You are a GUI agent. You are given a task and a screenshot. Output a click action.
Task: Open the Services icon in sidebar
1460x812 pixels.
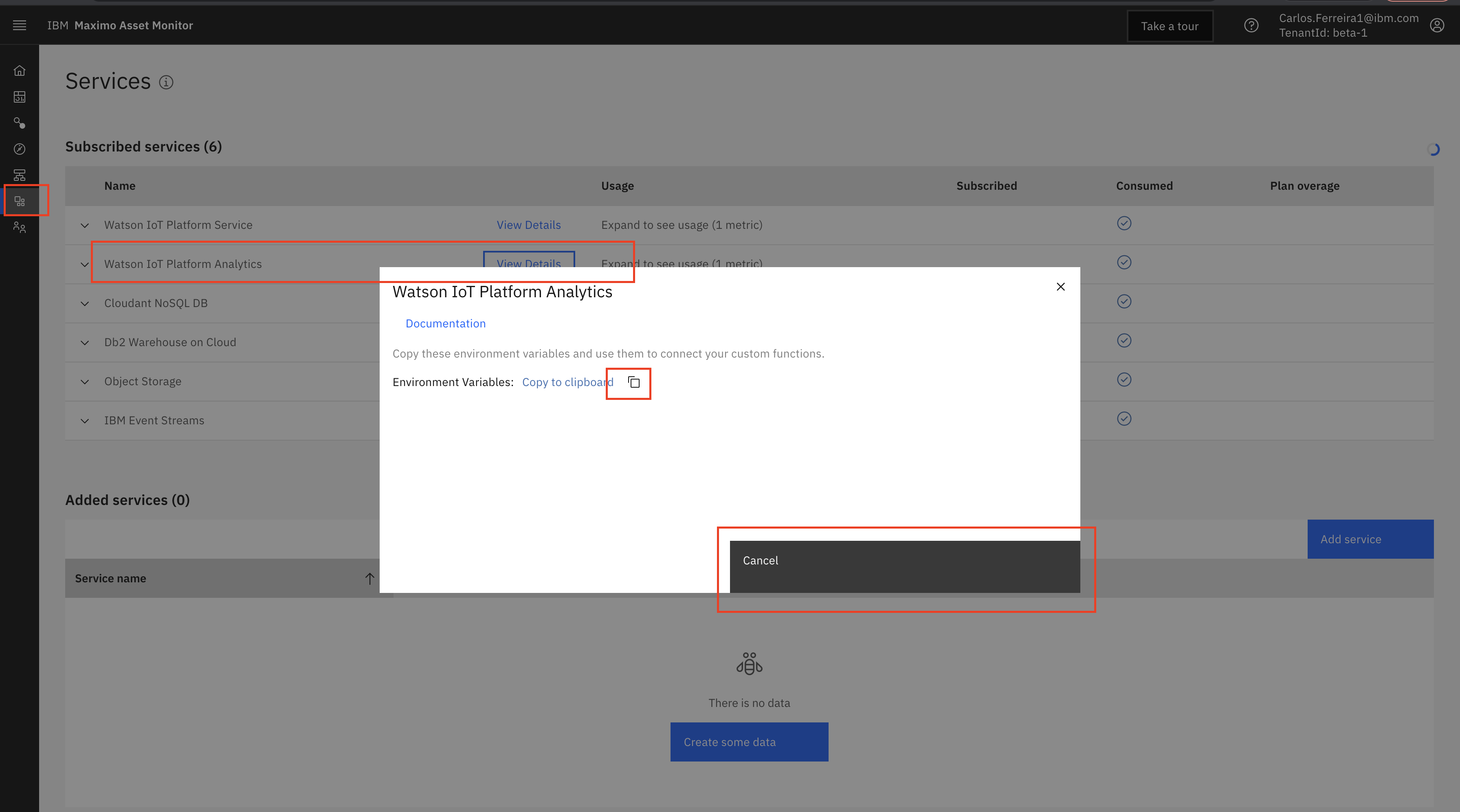click(19, 201)
